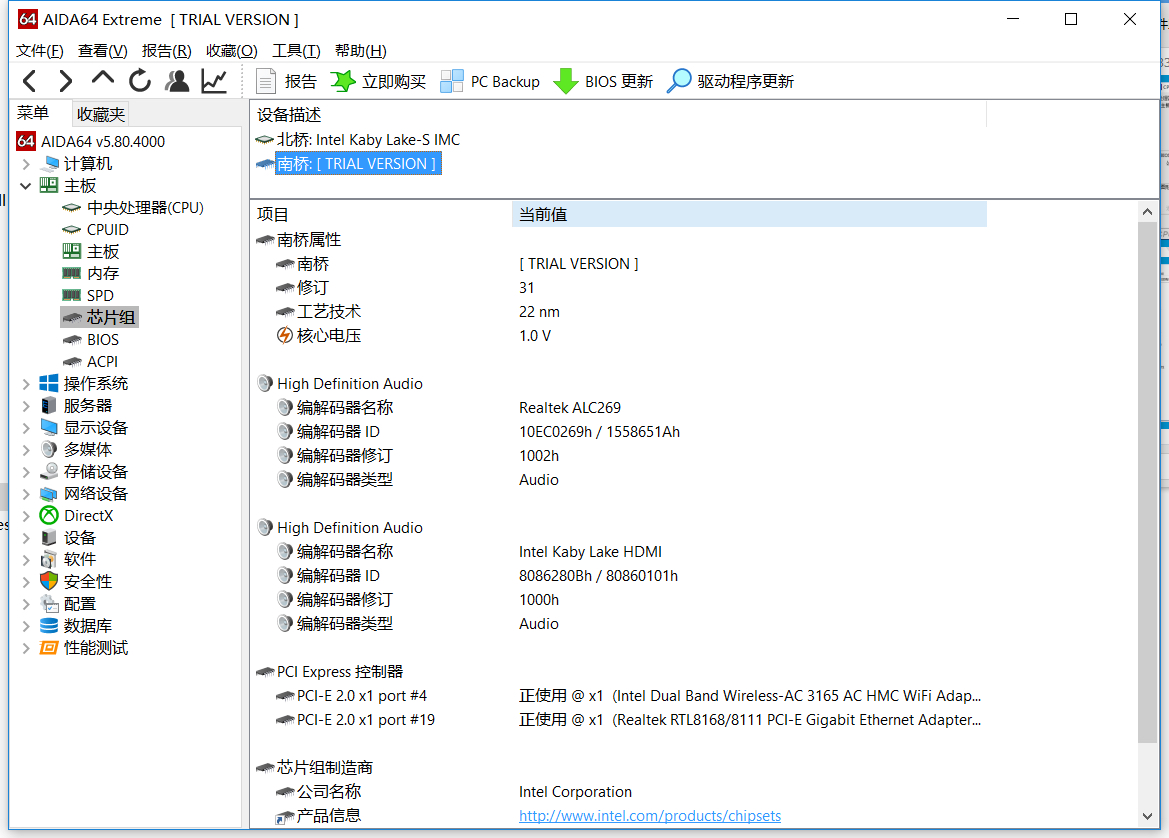Select the SPD tree item

click(88, 296)
